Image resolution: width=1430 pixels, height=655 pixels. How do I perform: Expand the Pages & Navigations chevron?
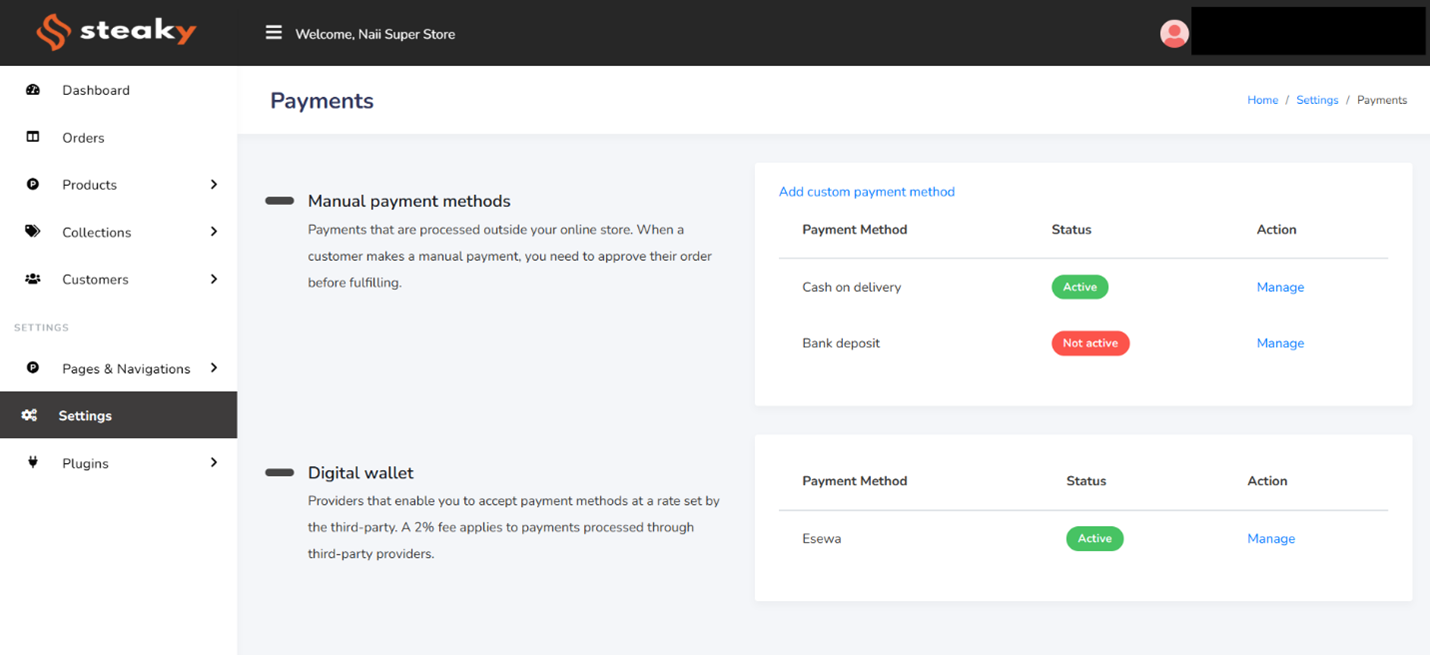[x=213, y=368]
